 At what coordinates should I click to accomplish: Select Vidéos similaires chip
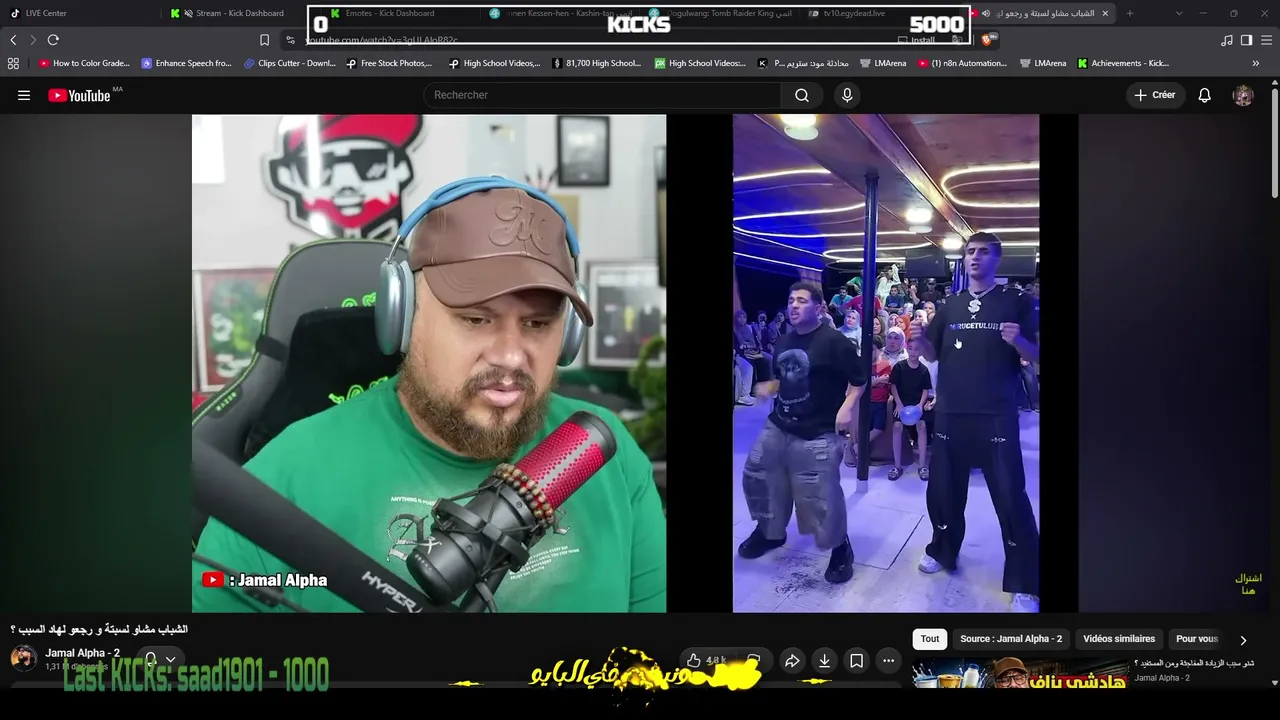pyautogui.click(x=1119, y=639)
